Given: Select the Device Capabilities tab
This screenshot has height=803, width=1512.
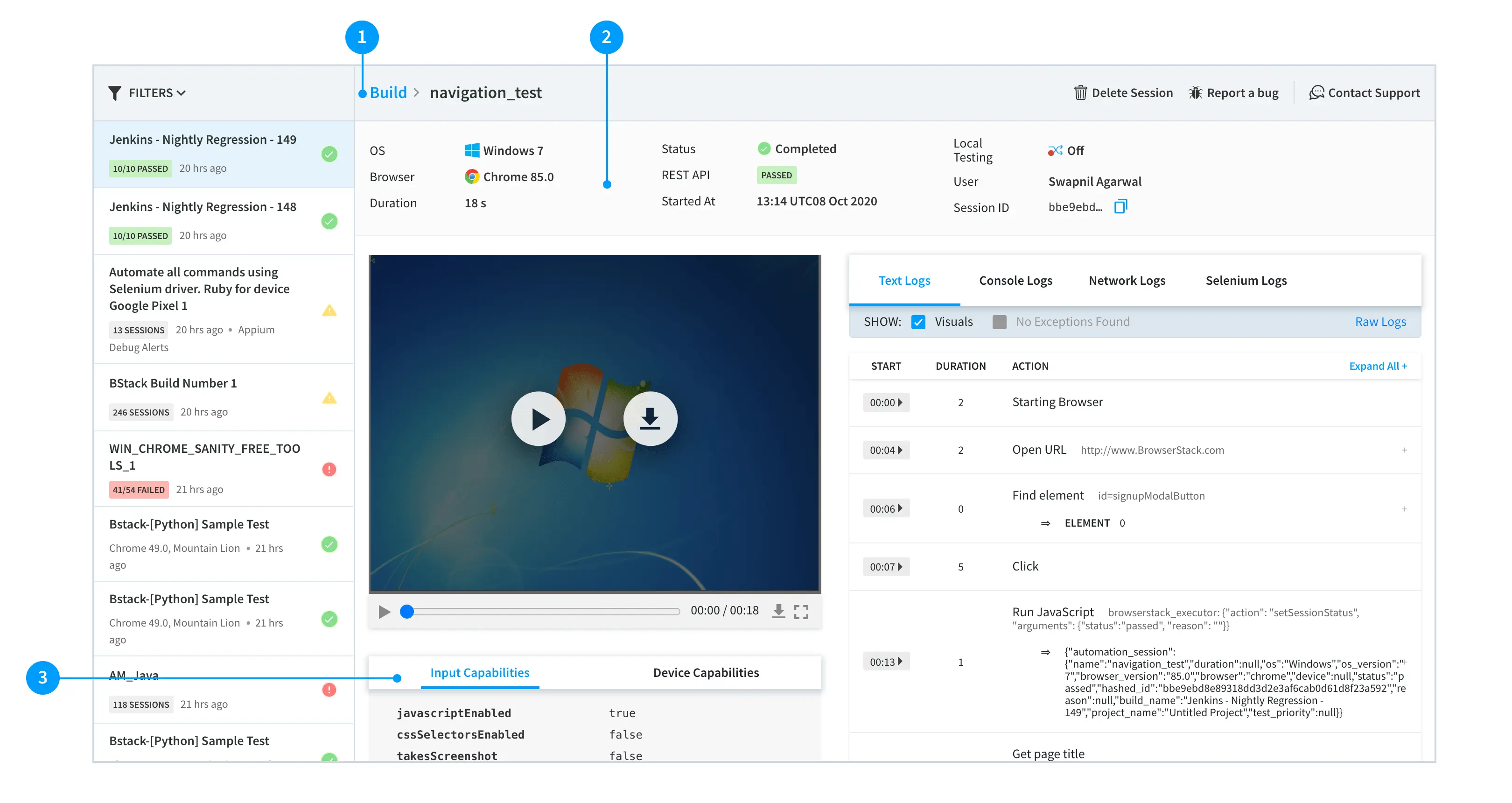Looking at the screenshot, I should coord(706,673).
